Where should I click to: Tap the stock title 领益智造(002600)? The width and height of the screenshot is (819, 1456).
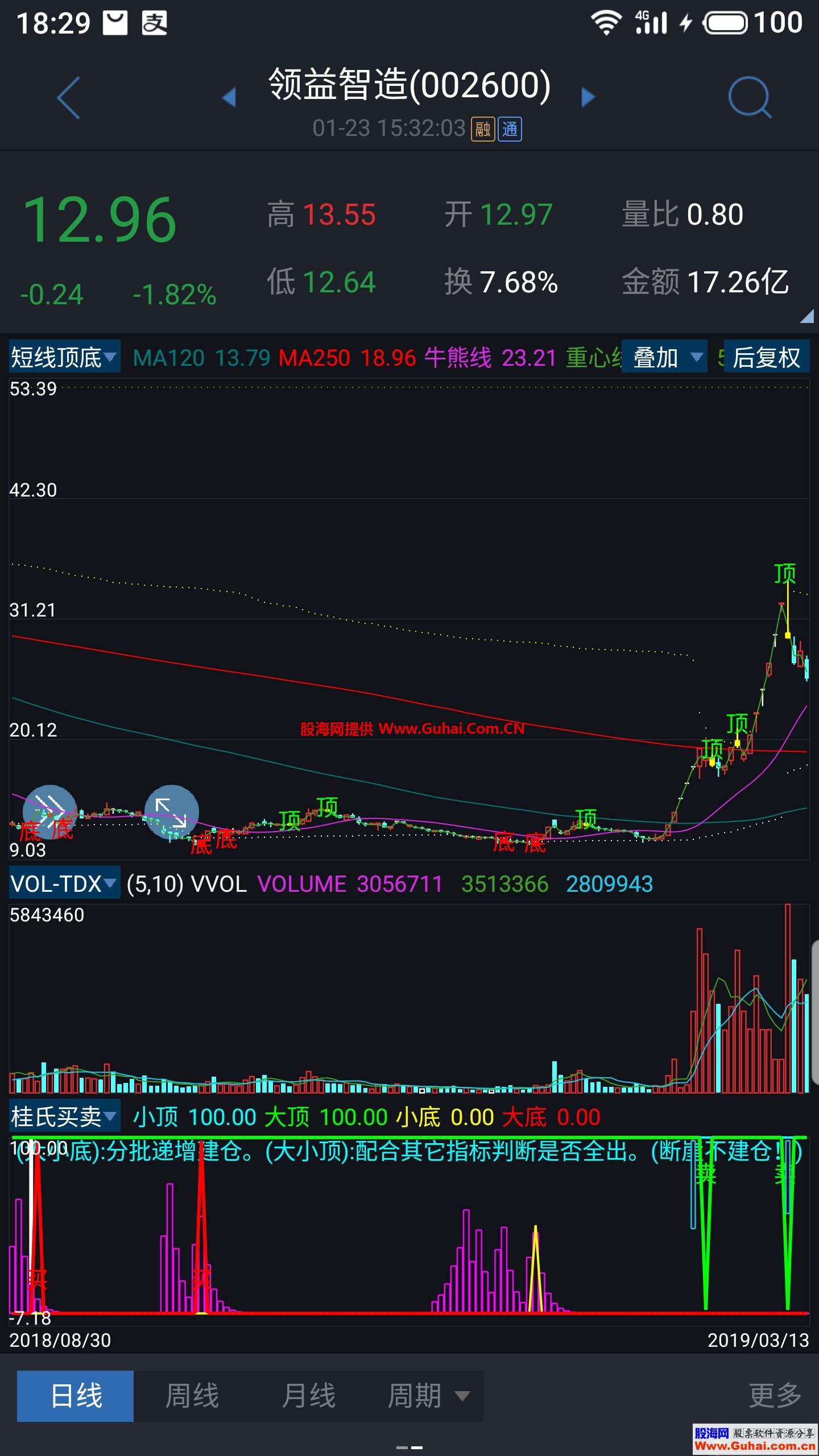click(x=409, y=85)
